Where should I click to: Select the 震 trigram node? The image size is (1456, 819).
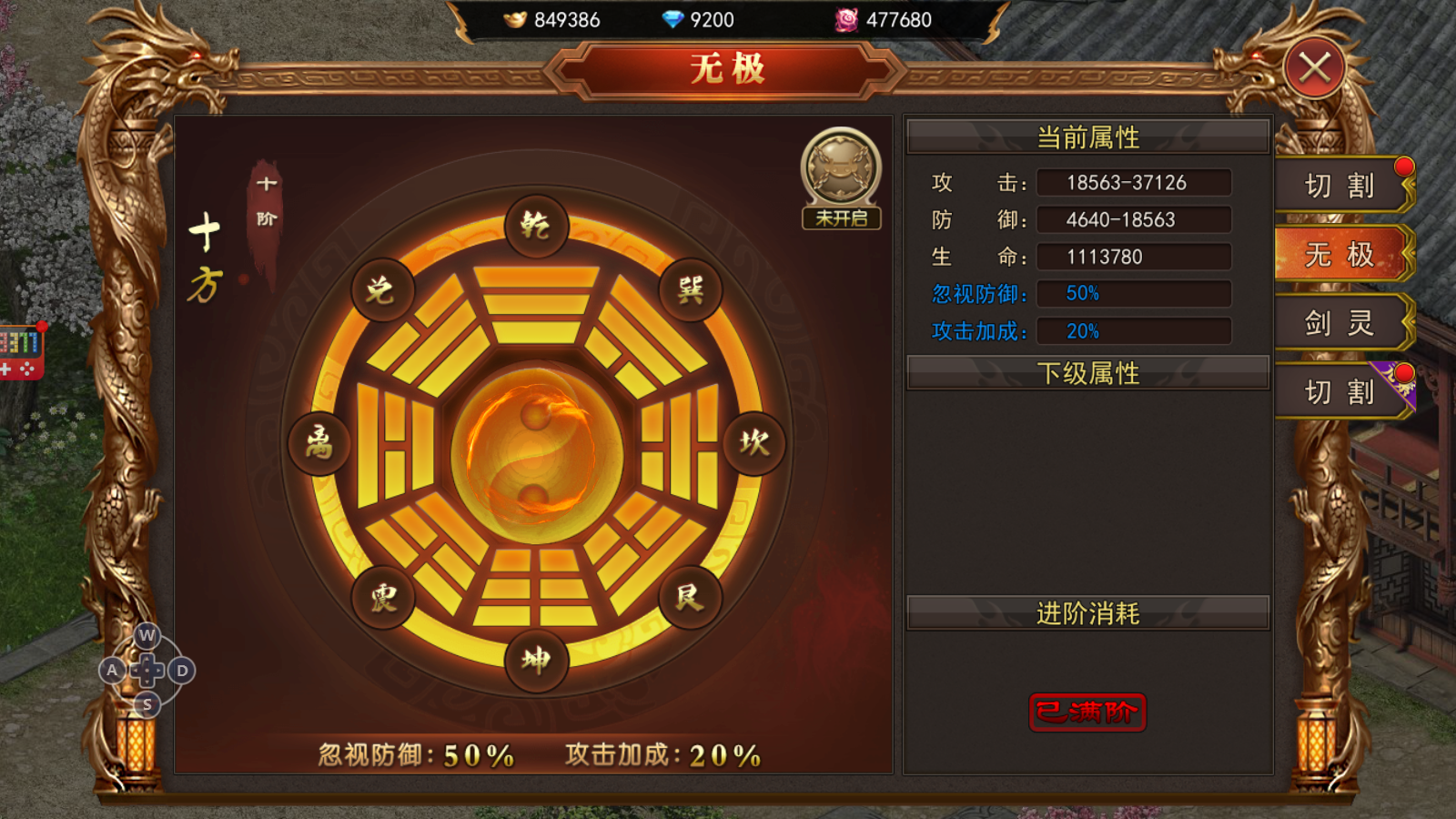(x=383, y=598)
